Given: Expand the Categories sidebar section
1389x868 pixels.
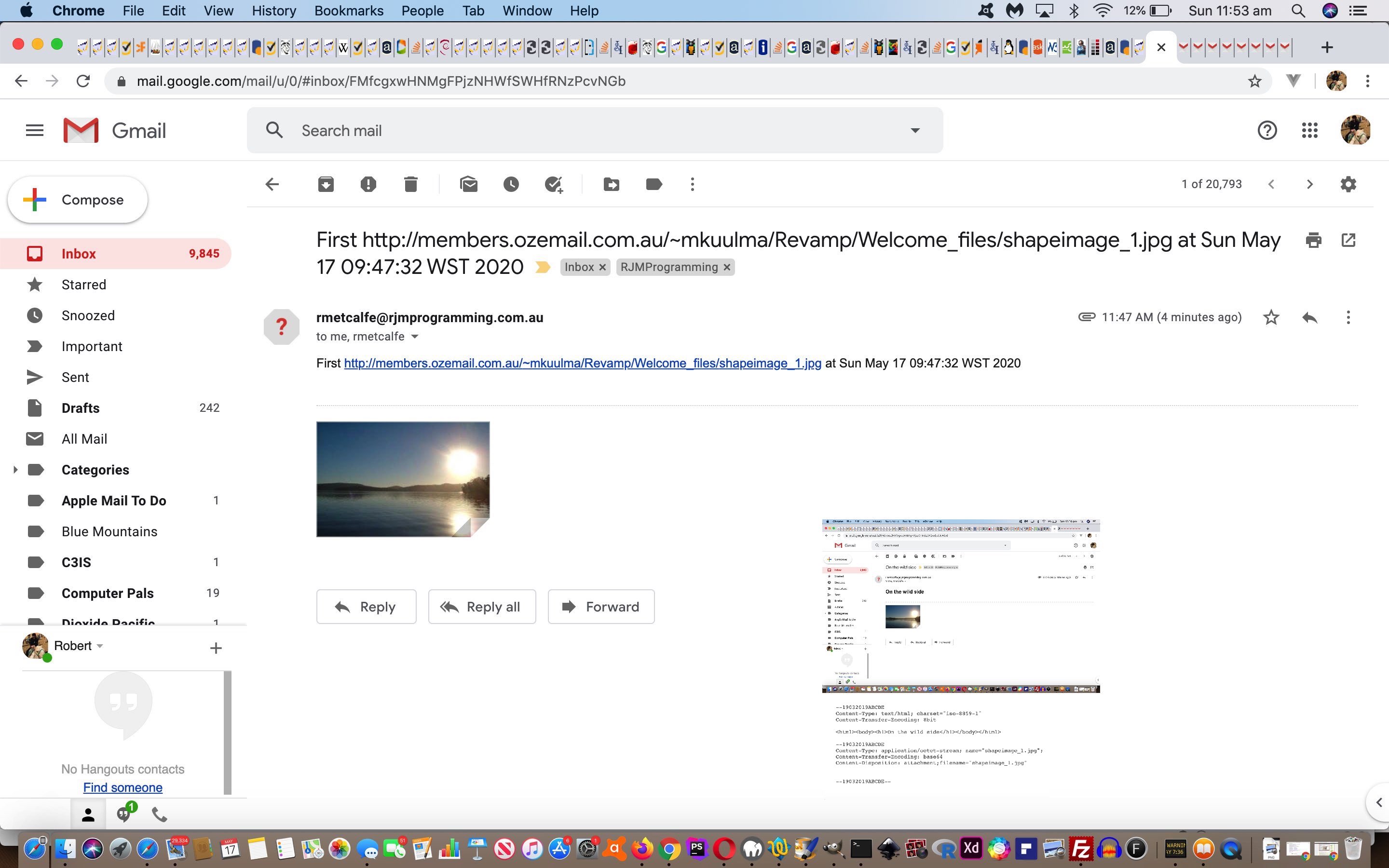Looking at the screenshot, I should (15, 470).
